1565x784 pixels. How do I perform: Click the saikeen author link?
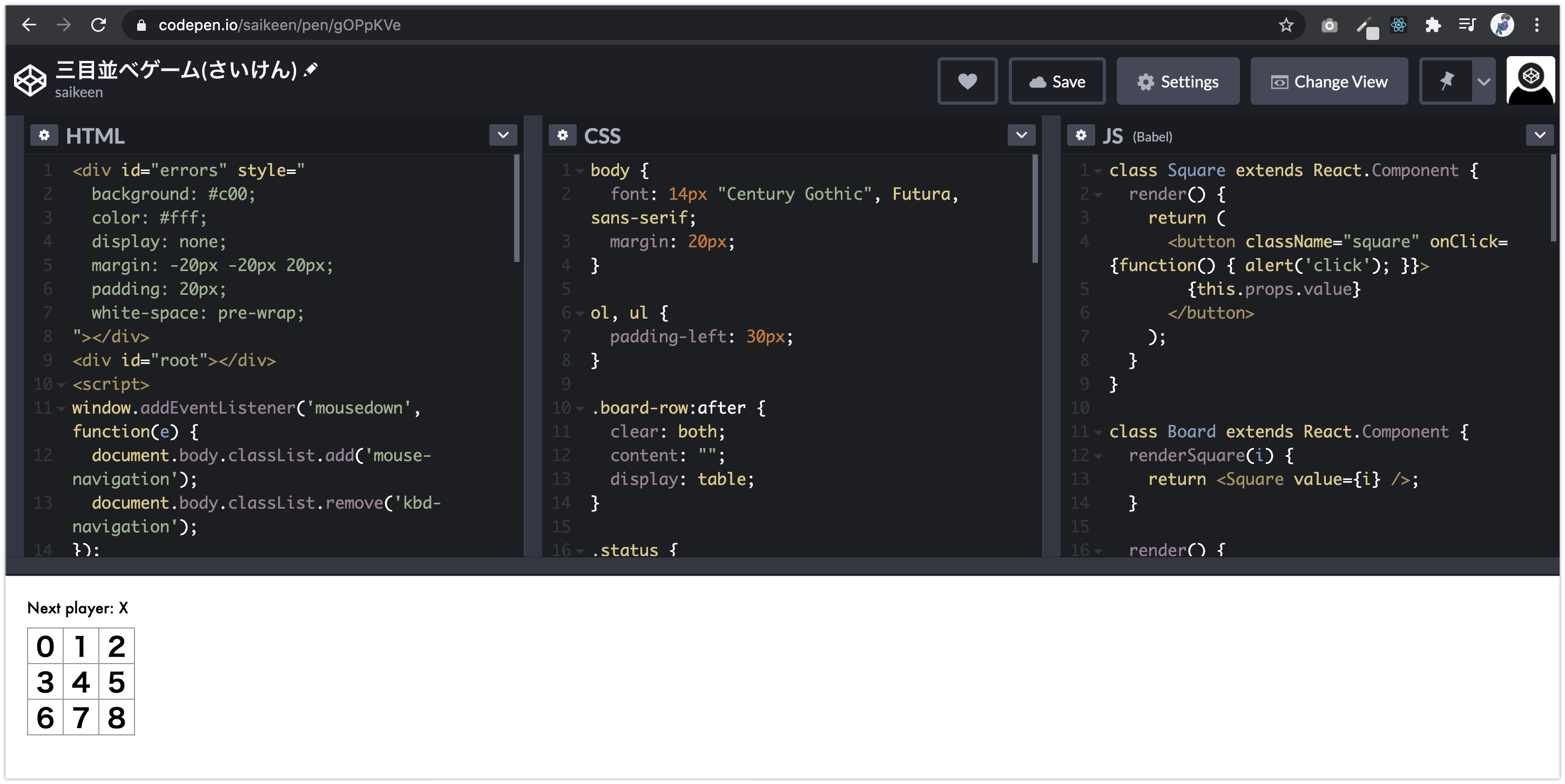point(79,92)
